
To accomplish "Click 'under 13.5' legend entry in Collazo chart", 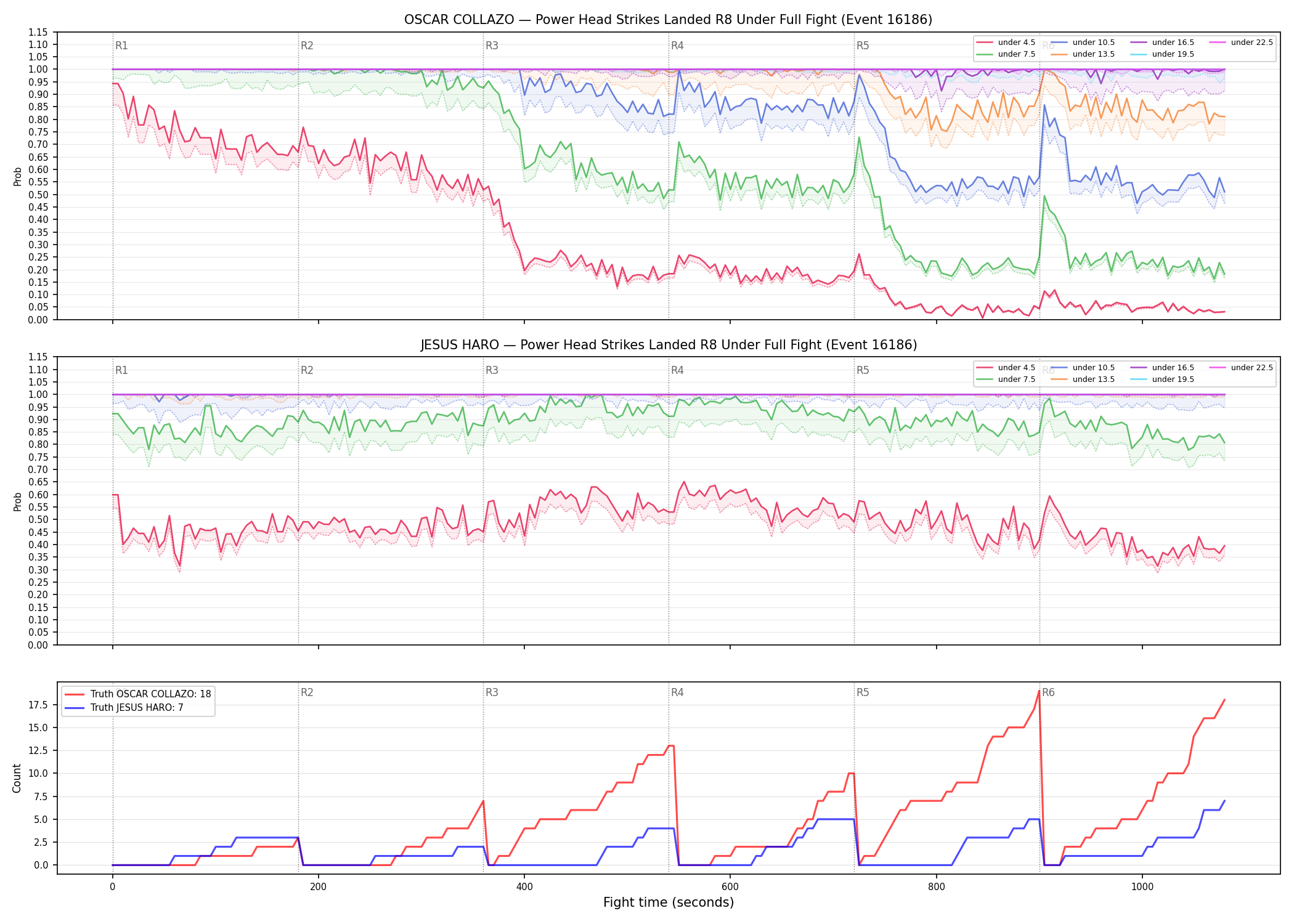I will (x=1083, y=54).
